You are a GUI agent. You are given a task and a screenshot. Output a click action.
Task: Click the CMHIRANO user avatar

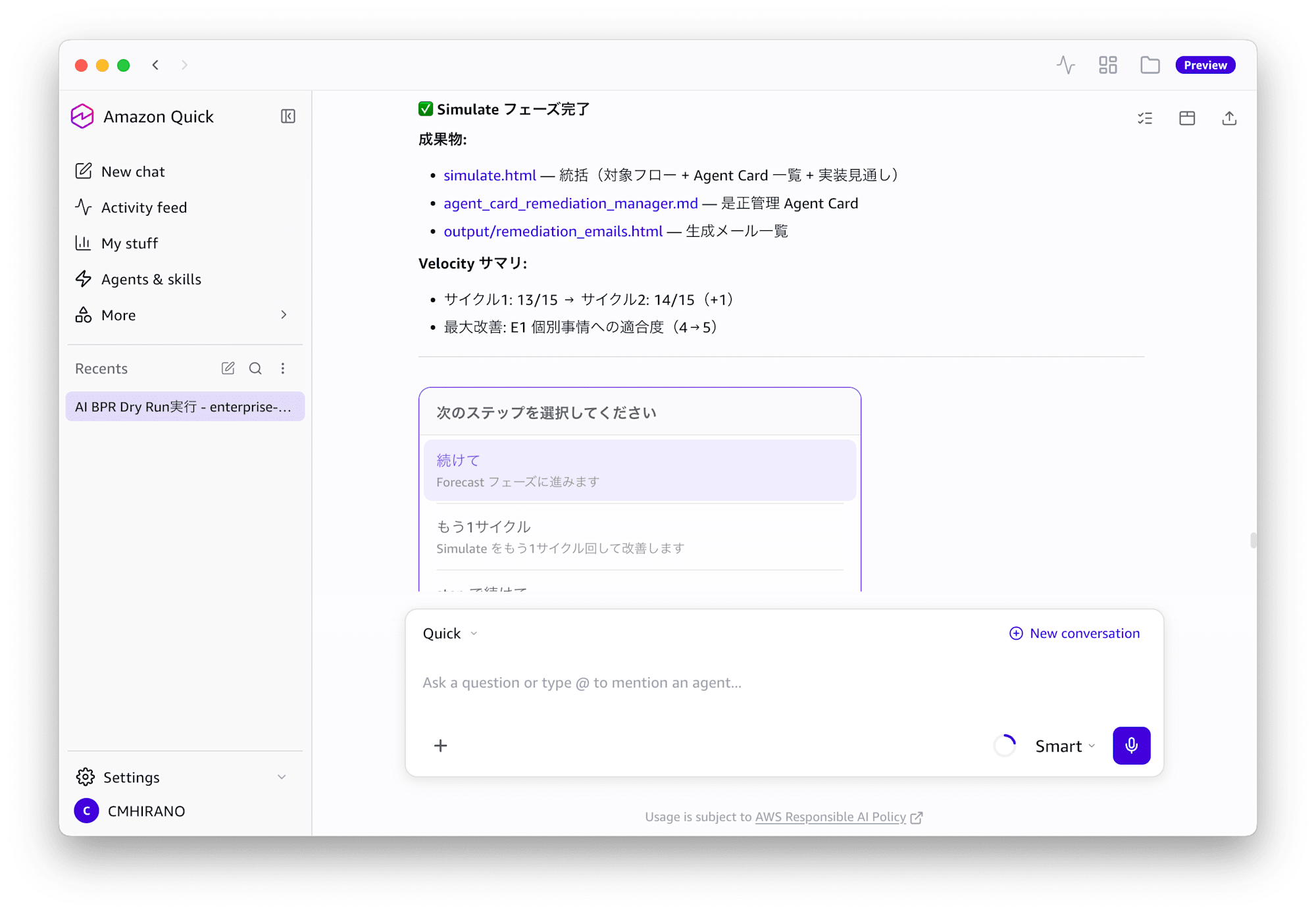(86, 811)
